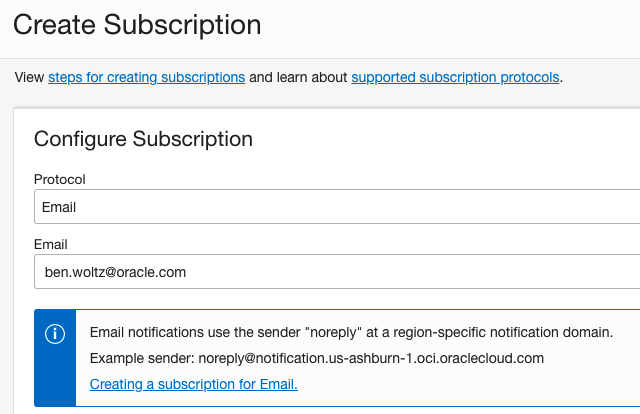640x414 pixels.
Task: Open the Creating a subscription for Email link
Action: 194,384
